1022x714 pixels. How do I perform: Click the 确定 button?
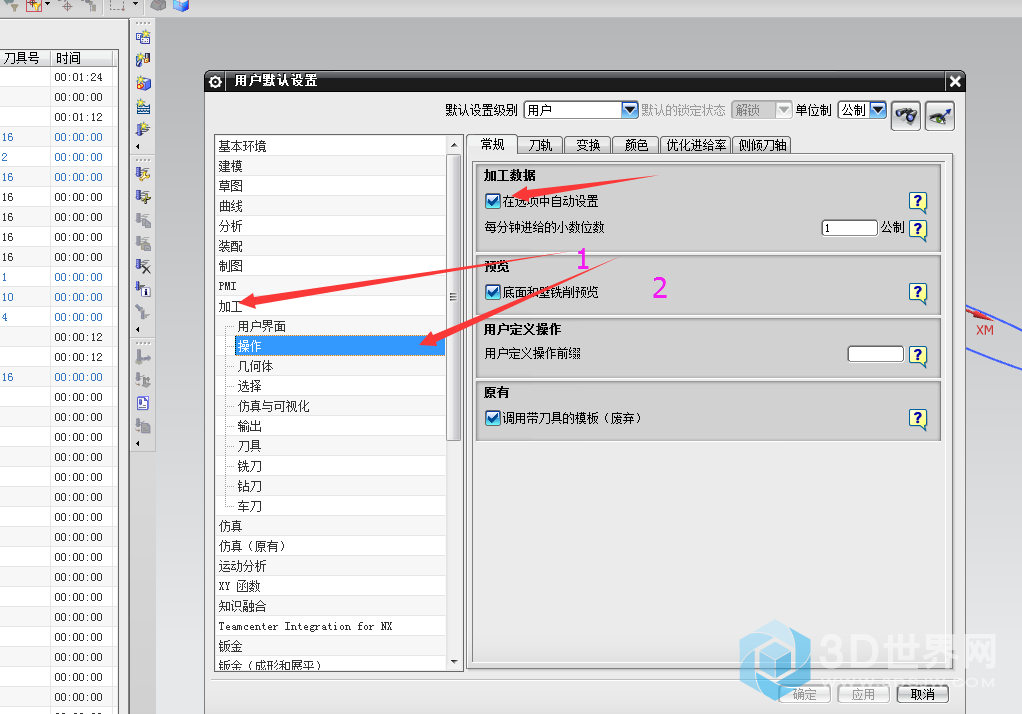pos(805,694)
